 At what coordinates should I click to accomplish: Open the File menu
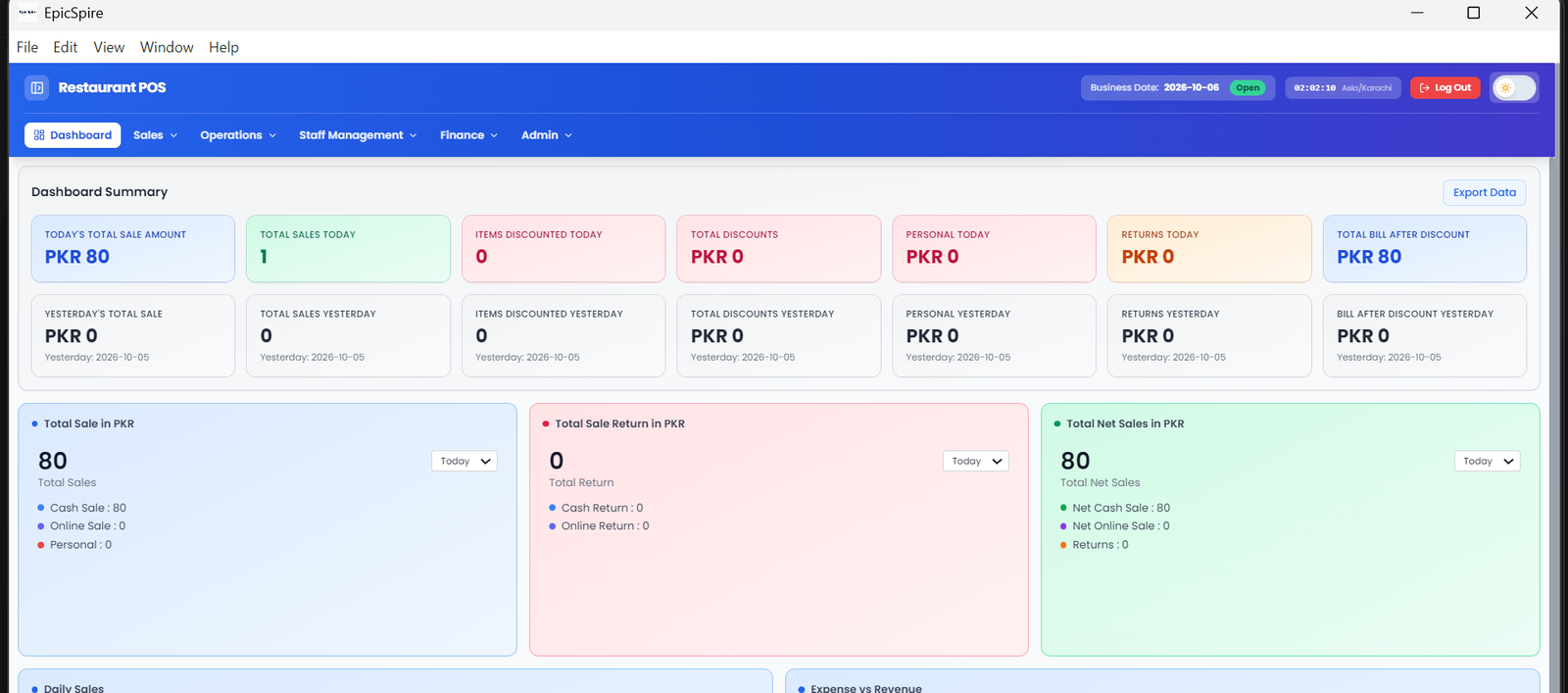pyautogui.click(x=27, y=47)
